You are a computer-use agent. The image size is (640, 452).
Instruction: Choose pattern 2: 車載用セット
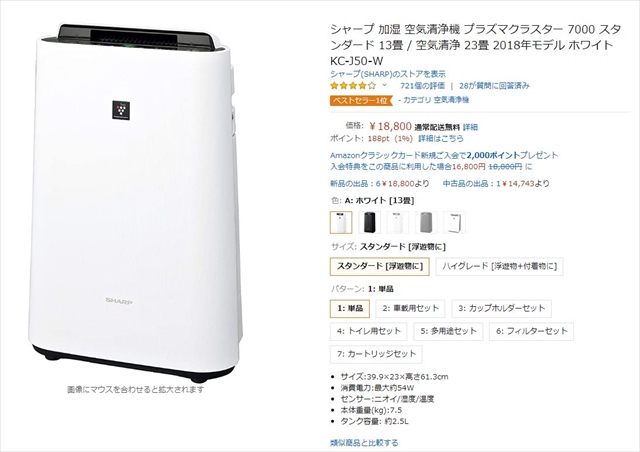[x=410, y=308]
